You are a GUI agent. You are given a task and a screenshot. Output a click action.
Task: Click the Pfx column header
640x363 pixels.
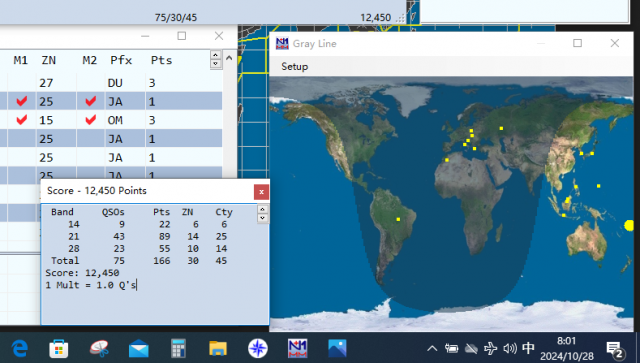coord(121,60)
